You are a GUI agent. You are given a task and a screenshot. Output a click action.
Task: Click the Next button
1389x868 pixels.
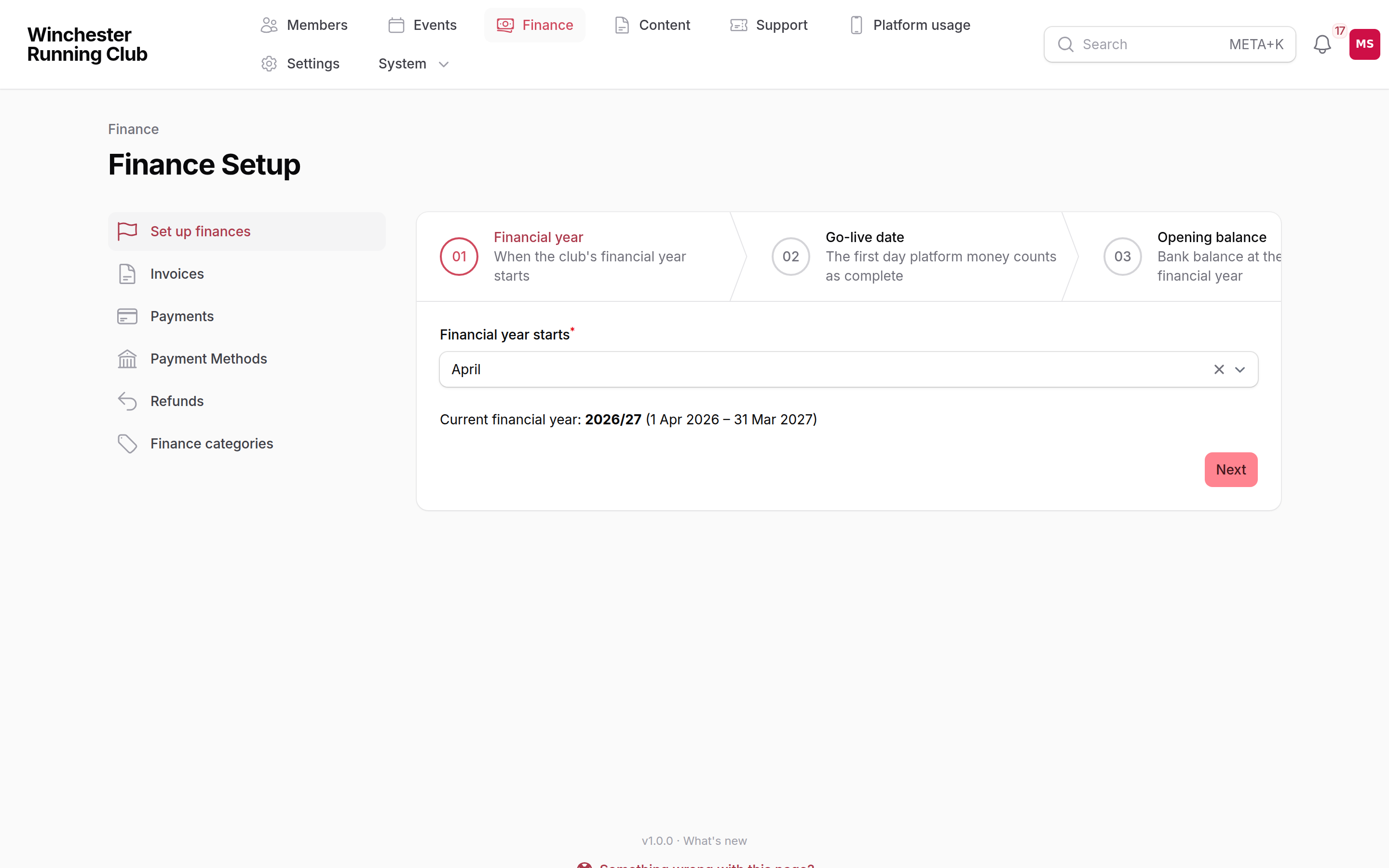tap(1231, 470)
